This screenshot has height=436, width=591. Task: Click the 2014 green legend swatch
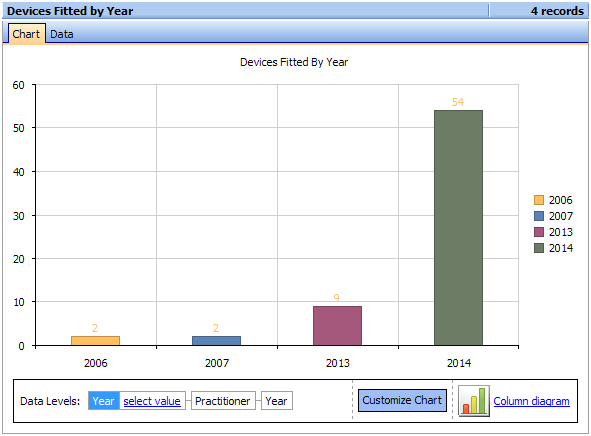pos(539,248)
